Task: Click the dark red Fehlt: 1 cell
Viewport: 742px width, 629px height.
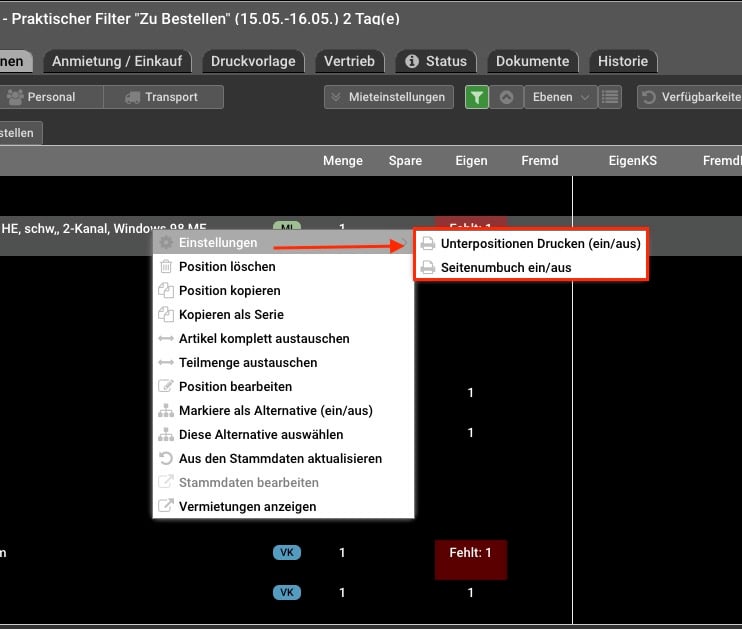Action: (471, 559)
